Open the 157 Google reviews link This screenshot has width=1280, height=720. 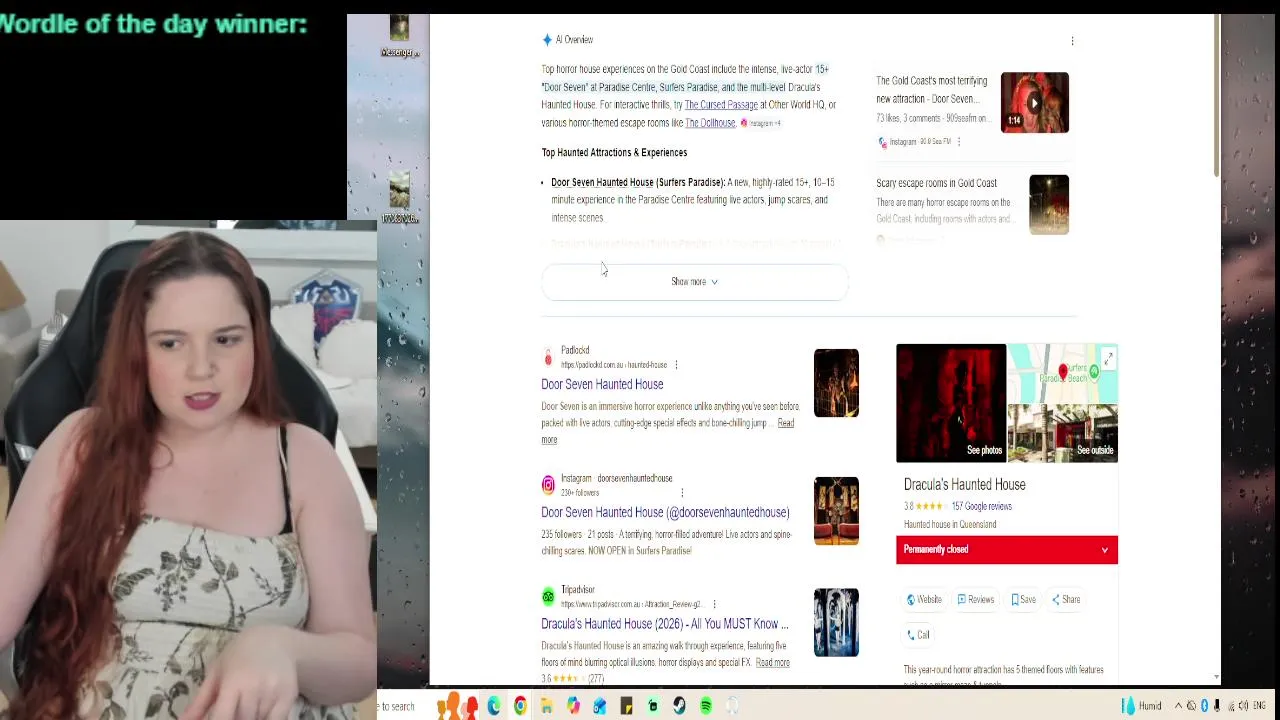(x=981, y=506)
